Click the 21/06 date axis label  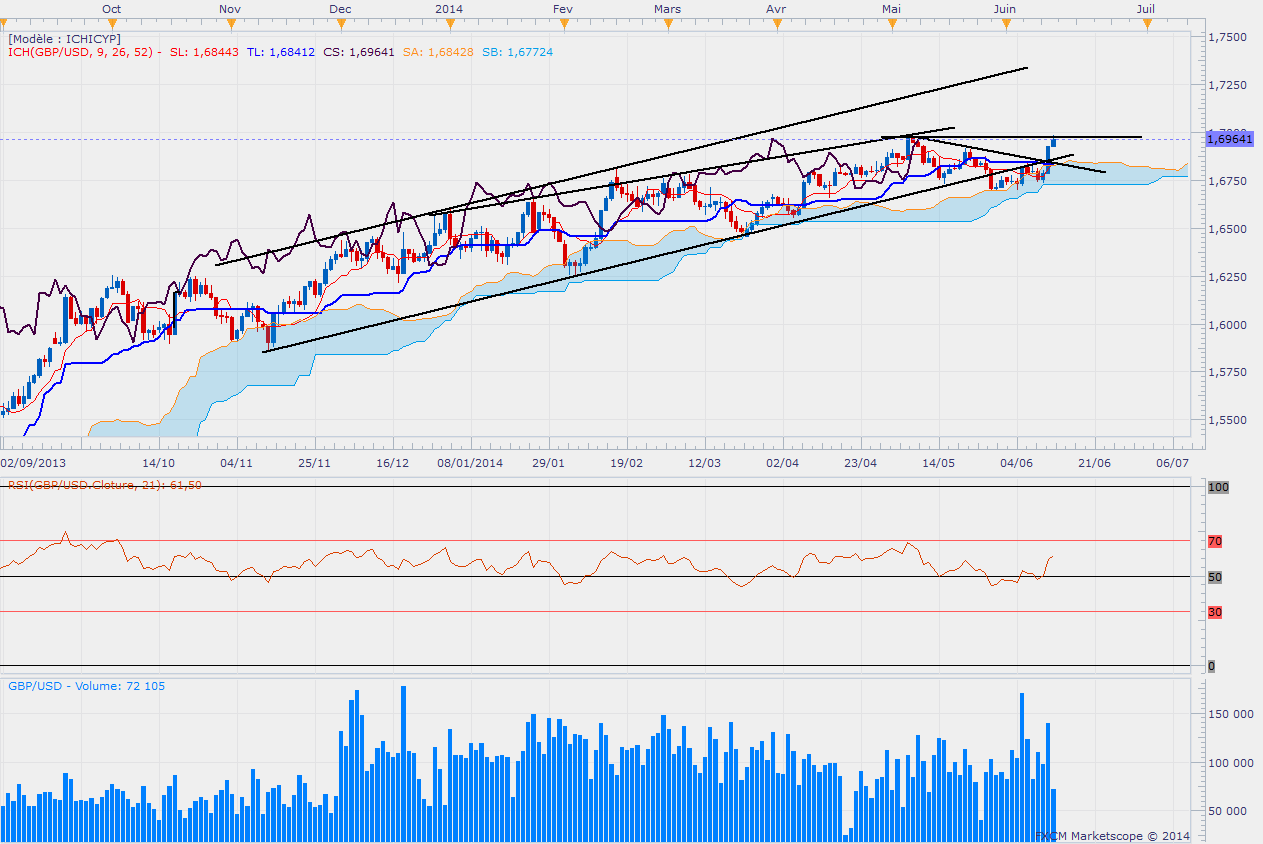click(1094, 463)
